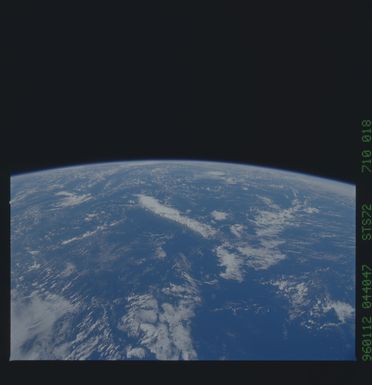372x385 pixels.
Task: Click the "044047" time stamp text
Action: 367,287
